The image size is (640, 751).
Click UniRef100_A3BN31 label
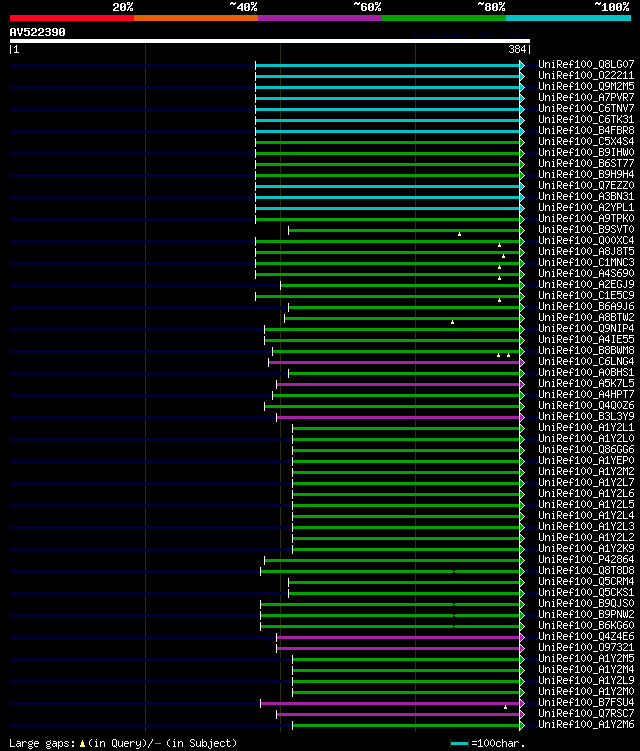pyautogui.click(x=586, y=196)
